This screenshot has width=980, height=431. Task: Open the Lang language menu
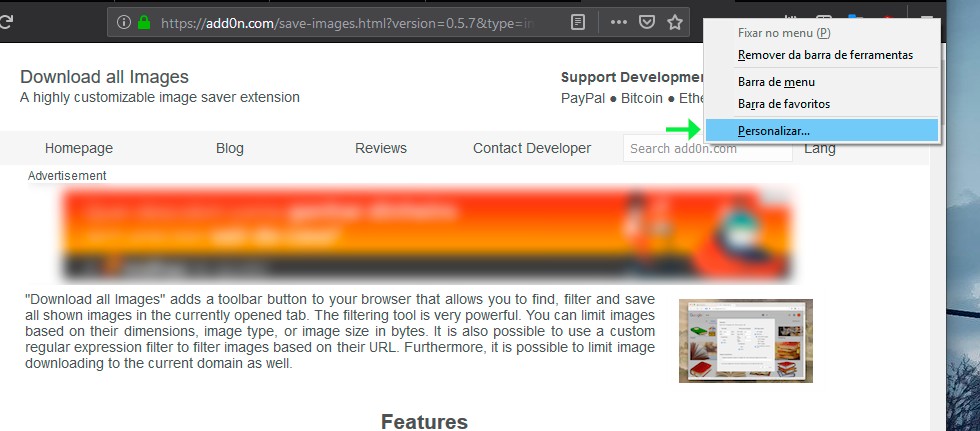819,149
